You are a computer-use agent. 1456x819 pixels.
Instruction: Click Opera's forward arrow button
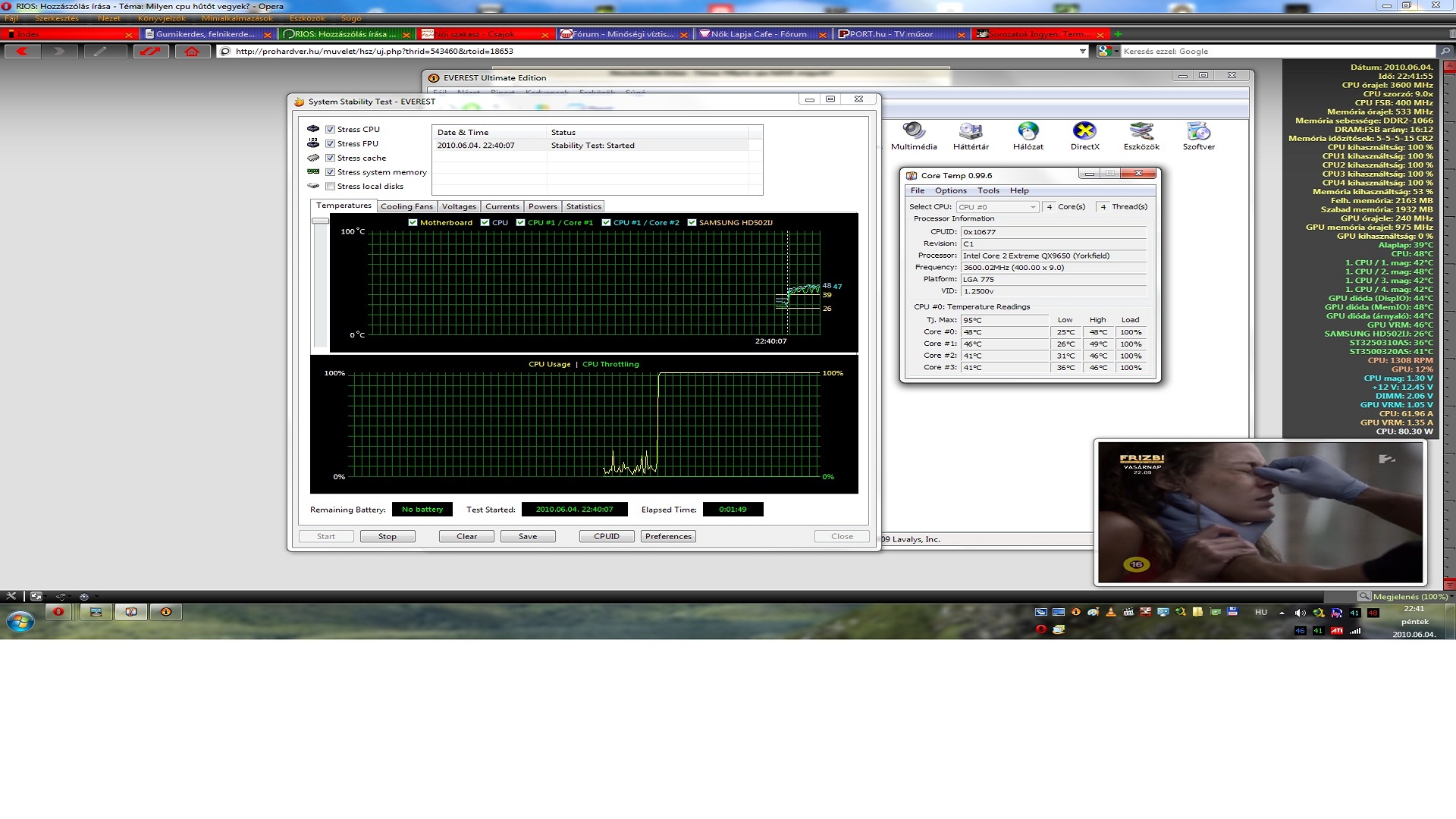tap(59, 52)
